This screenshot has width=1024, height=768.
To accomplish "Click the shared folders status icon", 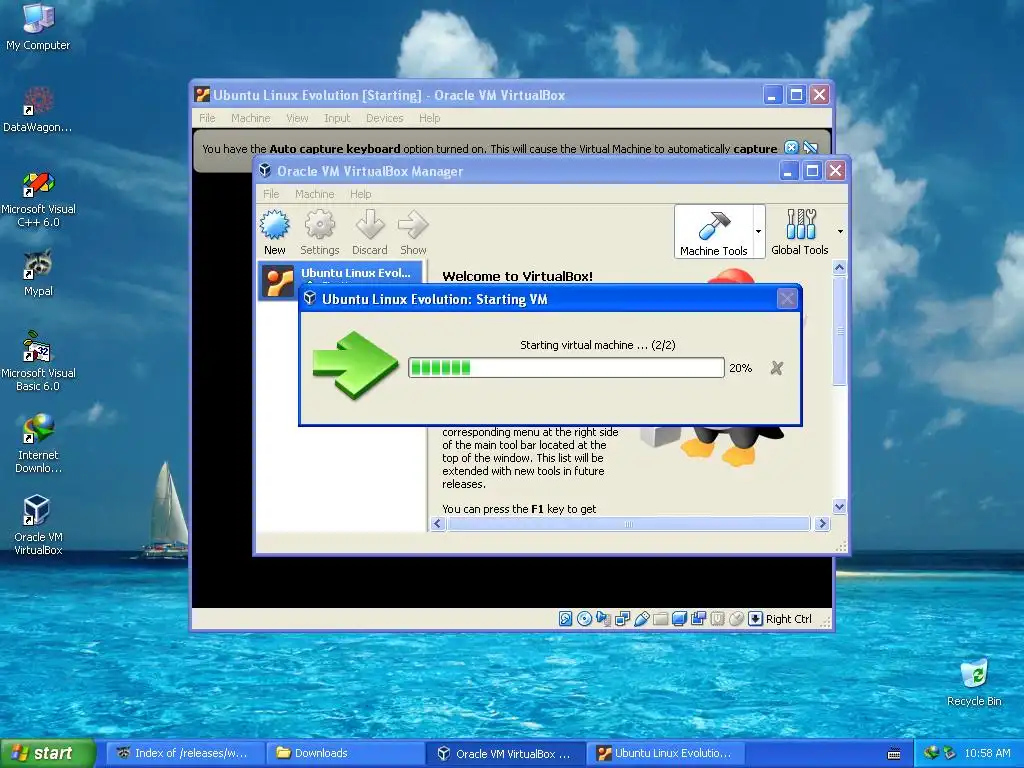I will [x=660, y=618].
